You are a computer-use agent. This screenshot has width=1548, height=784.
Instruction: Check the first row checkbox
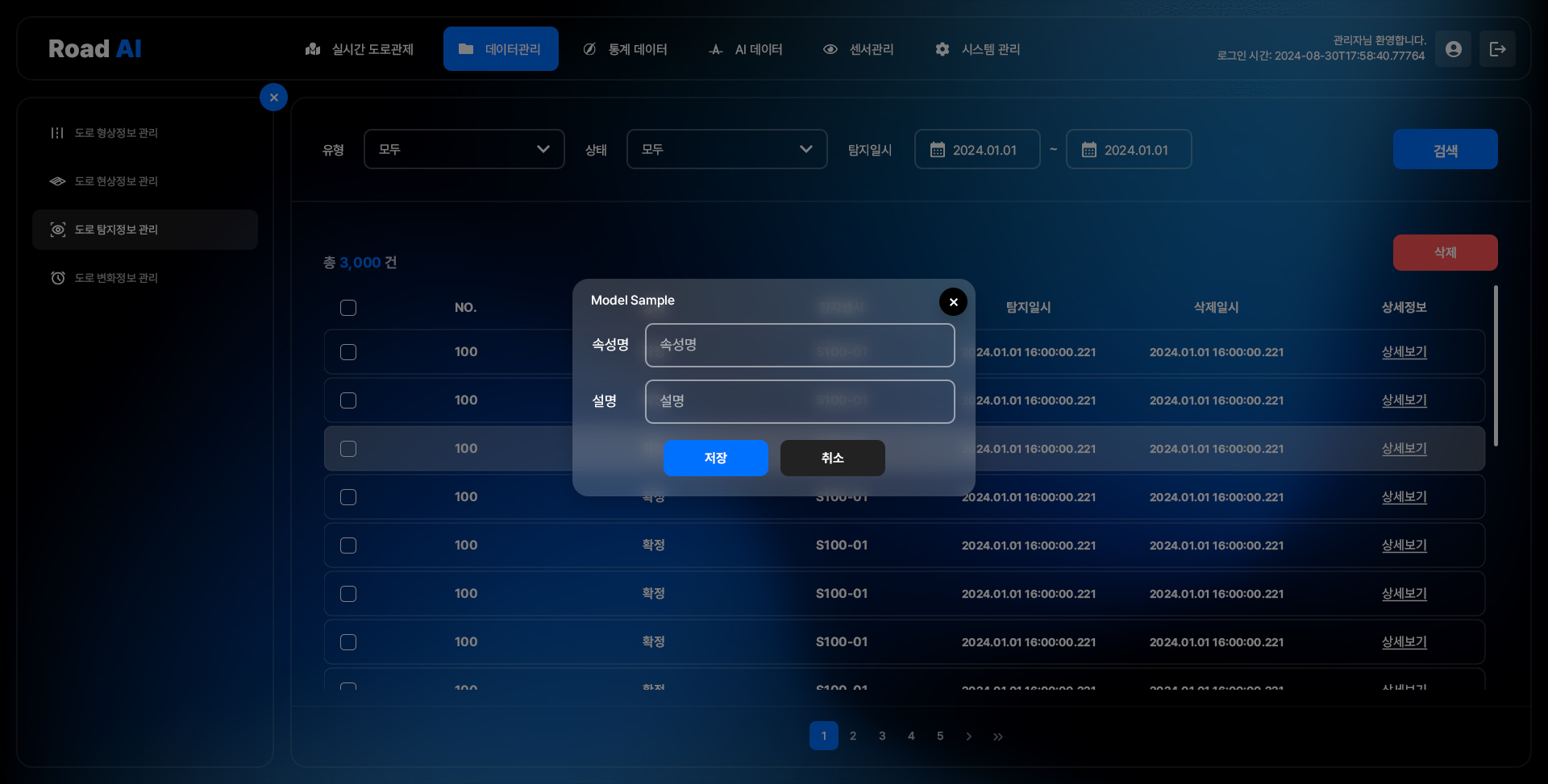click(x=348, y=352)
